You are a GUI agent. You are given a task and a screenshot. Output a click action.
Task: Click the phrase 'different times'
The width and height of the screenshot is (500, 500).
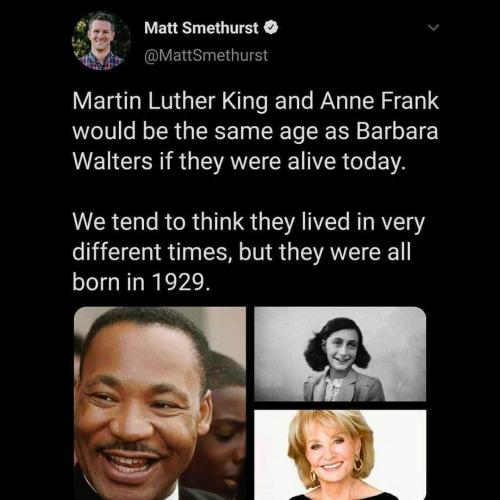(152, 252)
